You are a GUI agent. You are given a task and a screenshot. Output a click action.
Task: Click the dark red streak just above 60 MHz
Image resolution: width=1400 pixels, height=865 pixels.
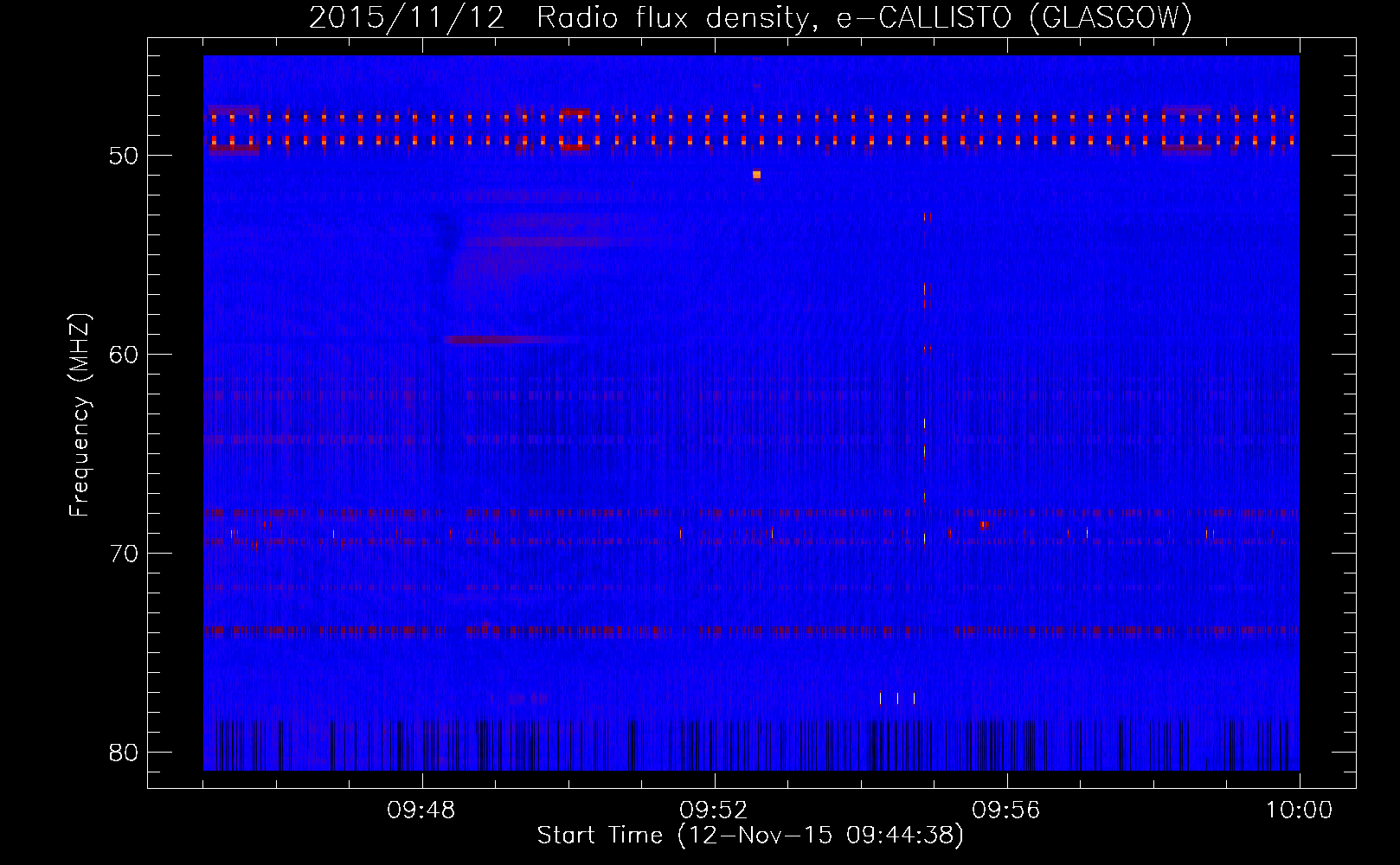click(x=512, y=340)
